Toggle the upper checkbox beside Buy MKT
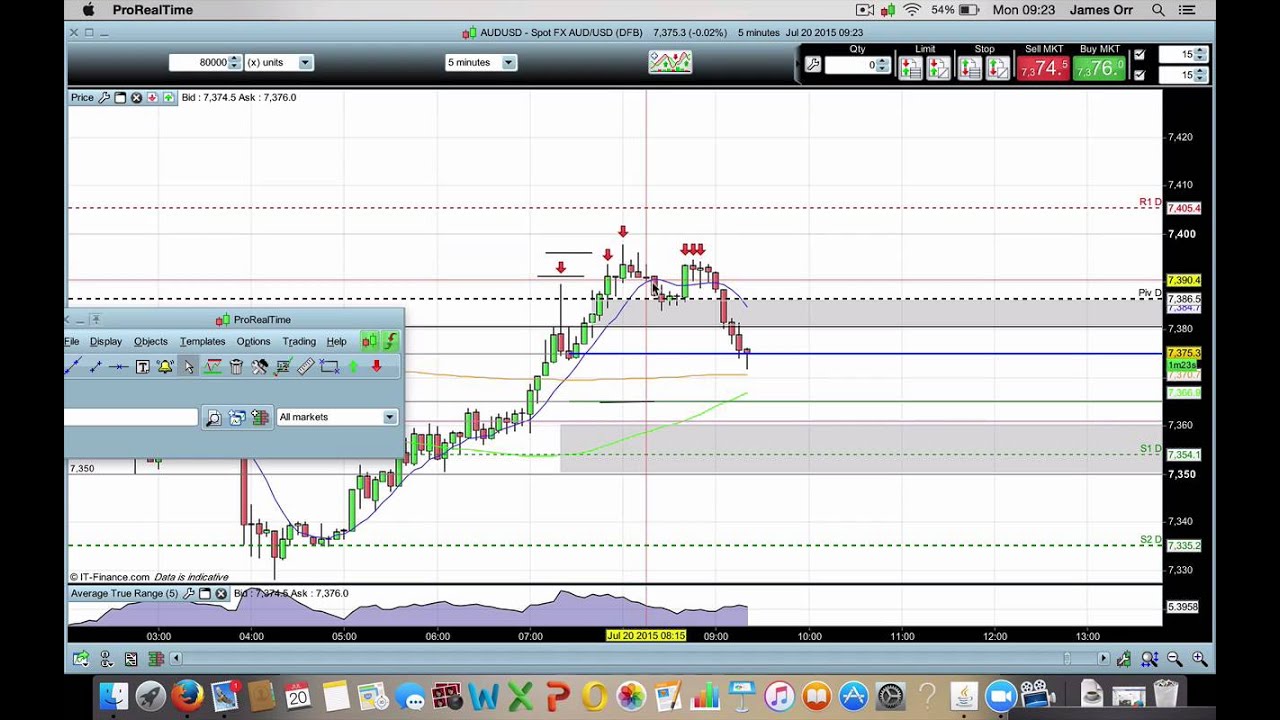Image resolution: width=1280 pixels, height=720 pixels. [x=1139, y=55]
